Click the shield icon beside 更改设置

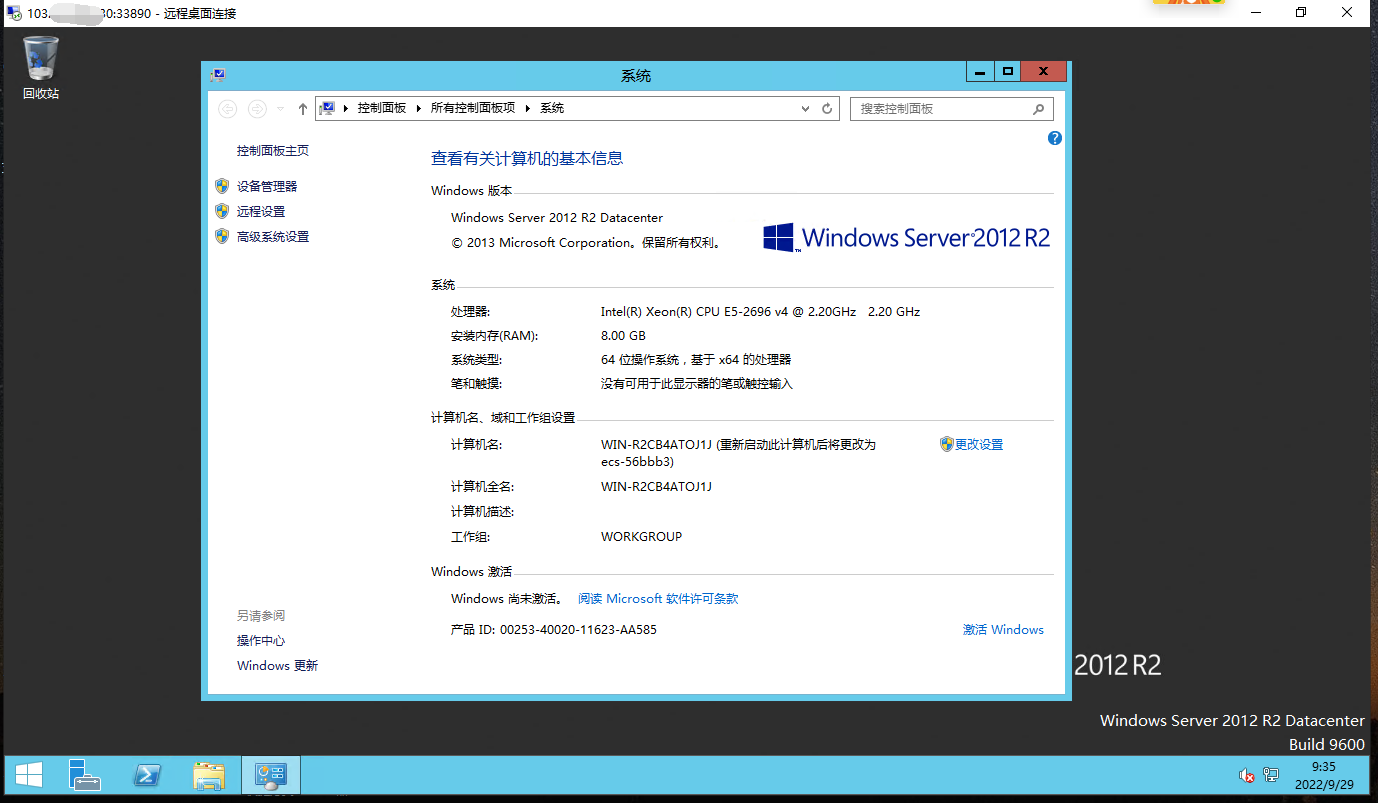[947, 444]
